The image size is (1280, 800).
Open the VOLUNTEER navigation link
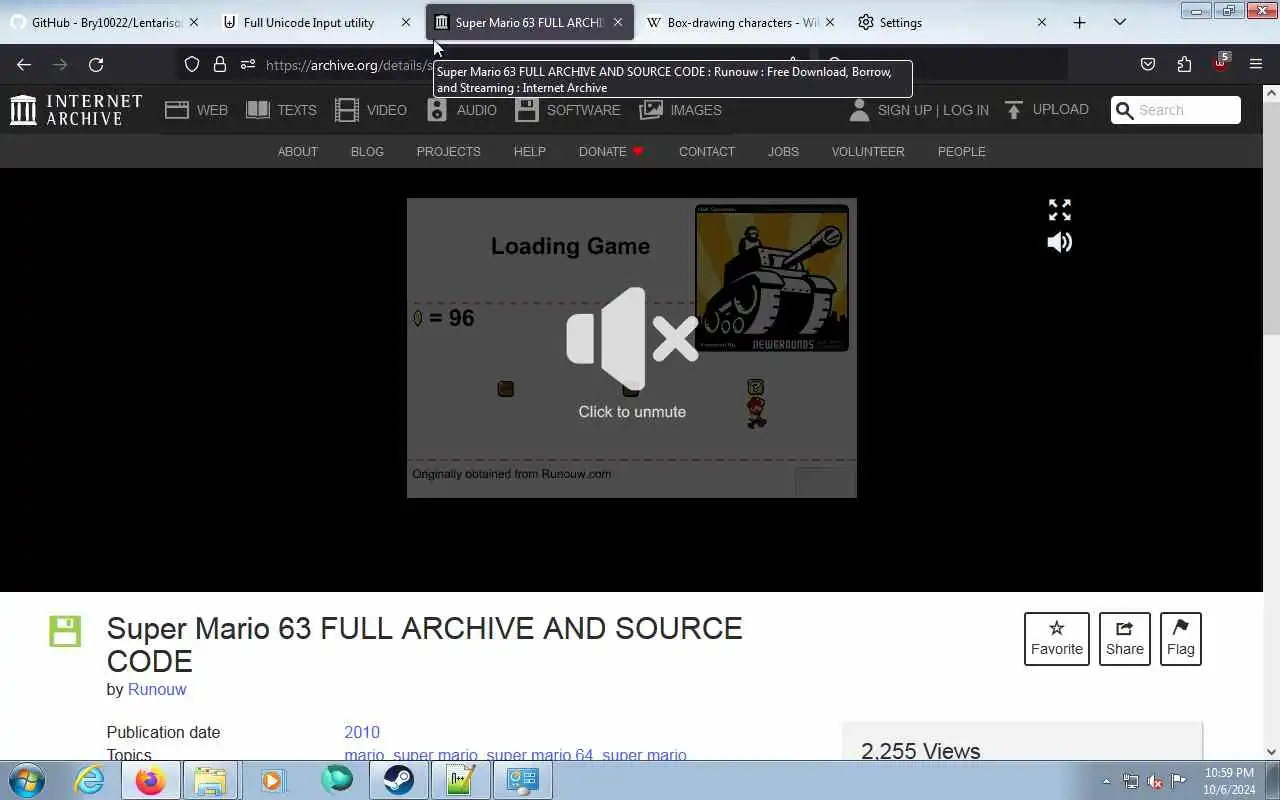(868, 151)
